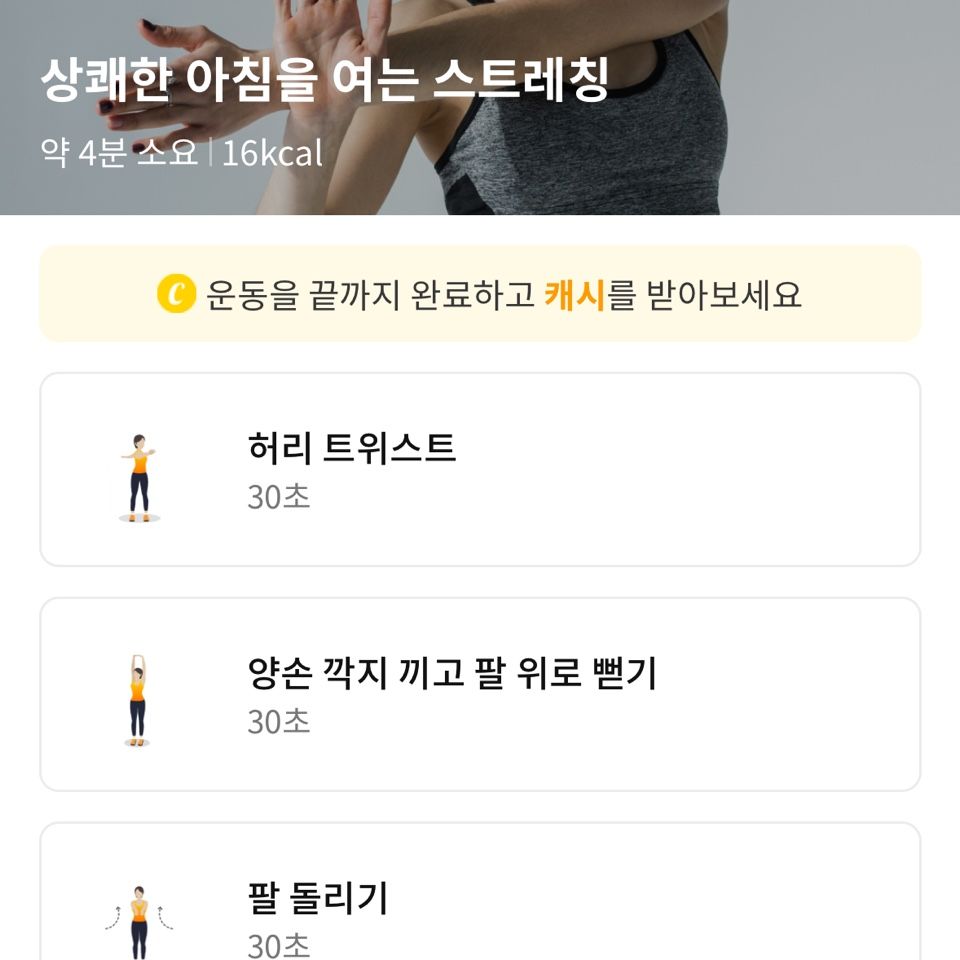Click the 양손 깍지 끼고 팔 위로 뻗기 name

pos(452,672)
